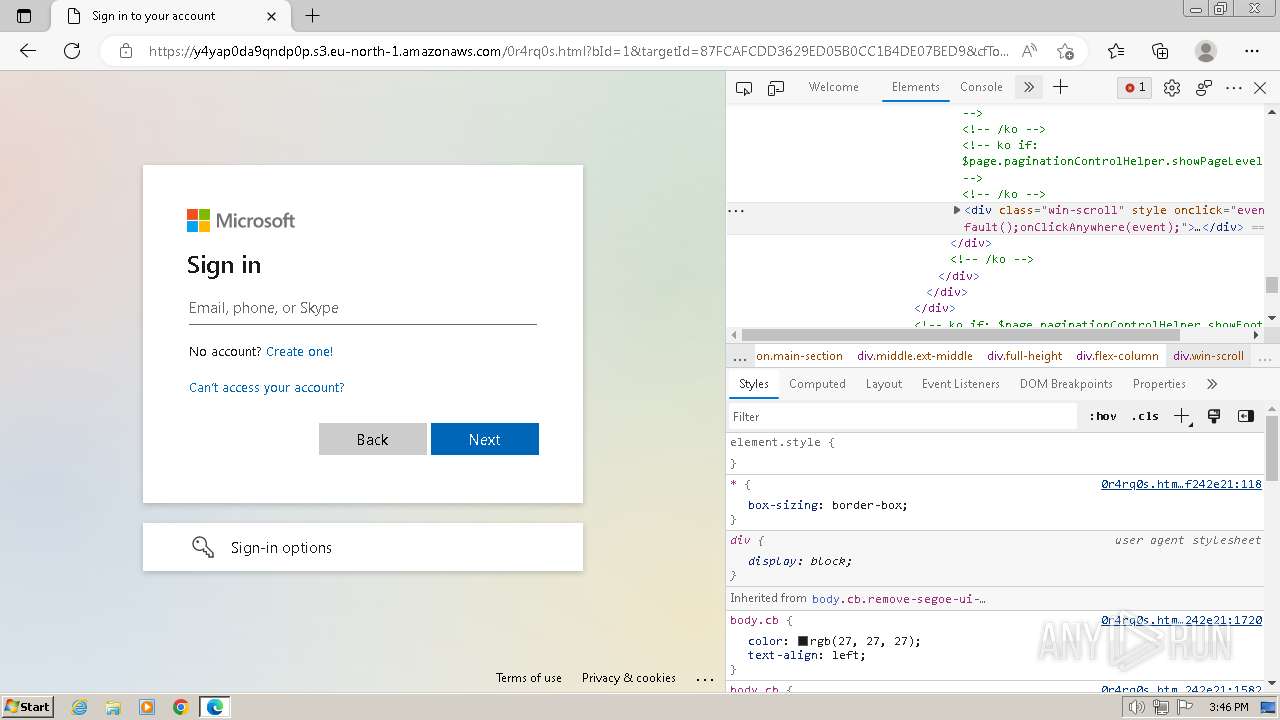This screenshot has width=1280, height=720.
Task: Click the Back button
Action: [373, 439]
